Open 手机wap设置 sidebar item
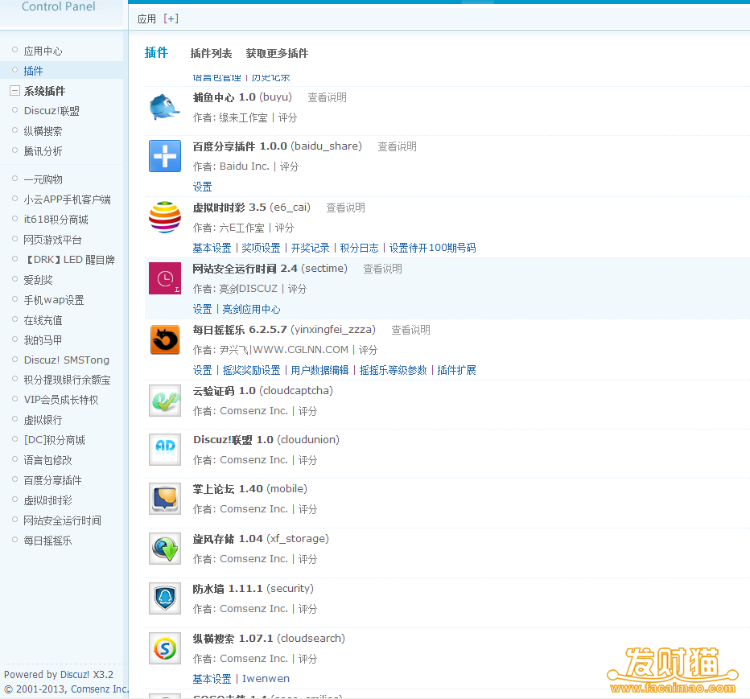 (x=54, y=300)
